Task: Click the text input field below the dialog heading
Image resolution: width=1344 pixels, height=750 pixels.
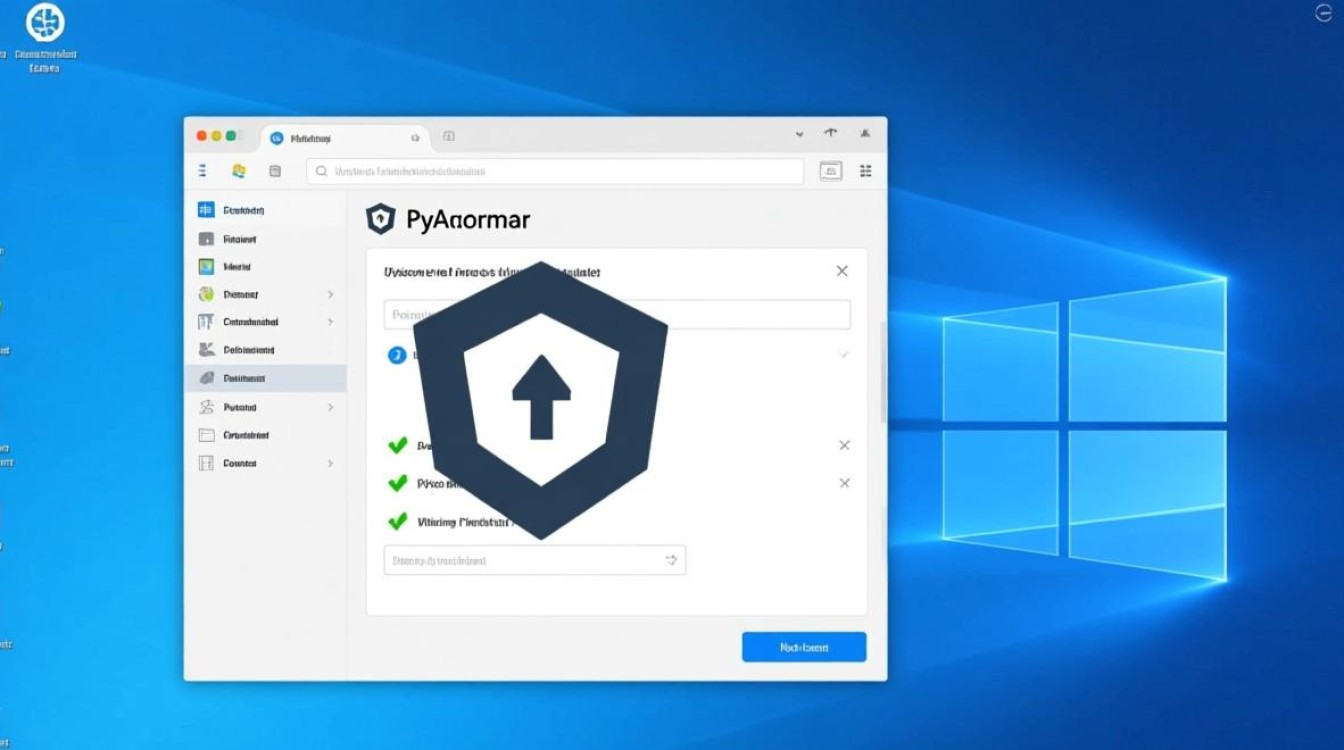Action: pos(617,314)
